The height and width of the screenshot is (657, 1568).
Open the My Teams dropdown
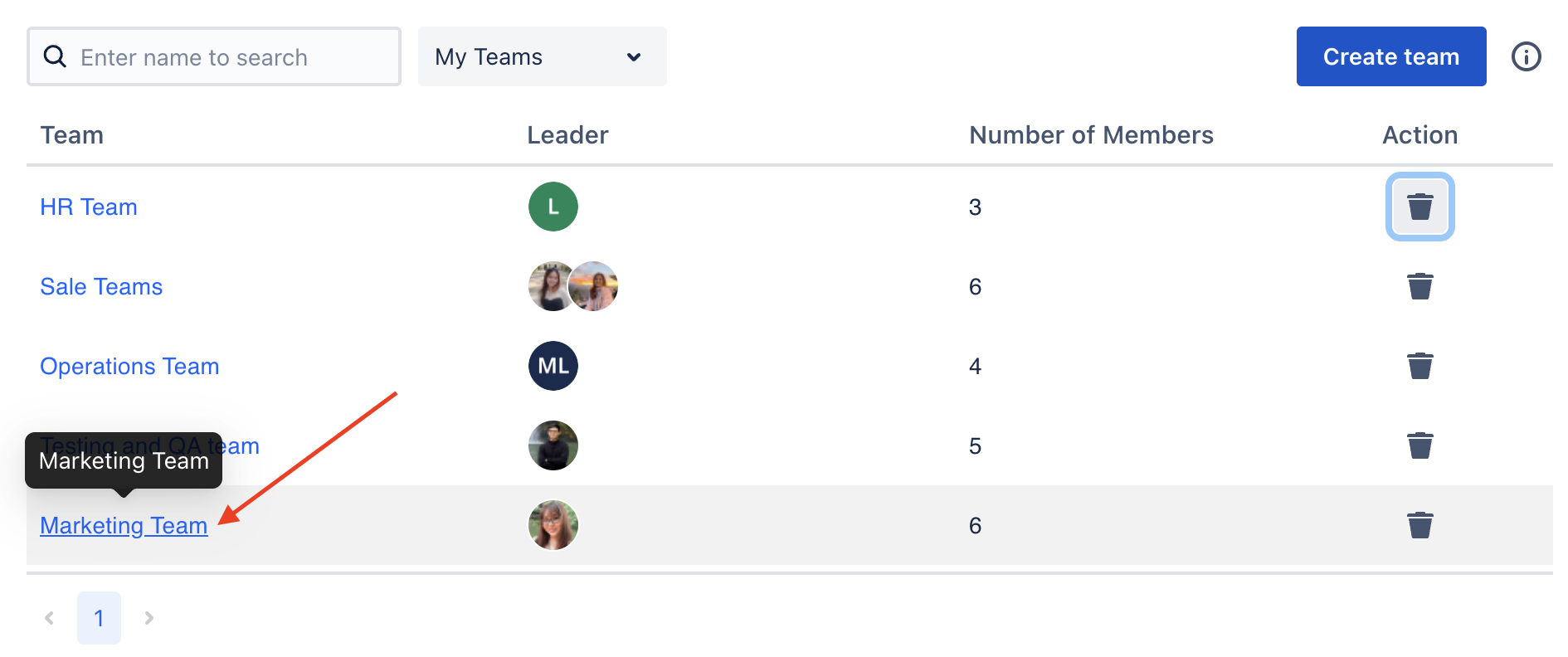coord(543,56)
